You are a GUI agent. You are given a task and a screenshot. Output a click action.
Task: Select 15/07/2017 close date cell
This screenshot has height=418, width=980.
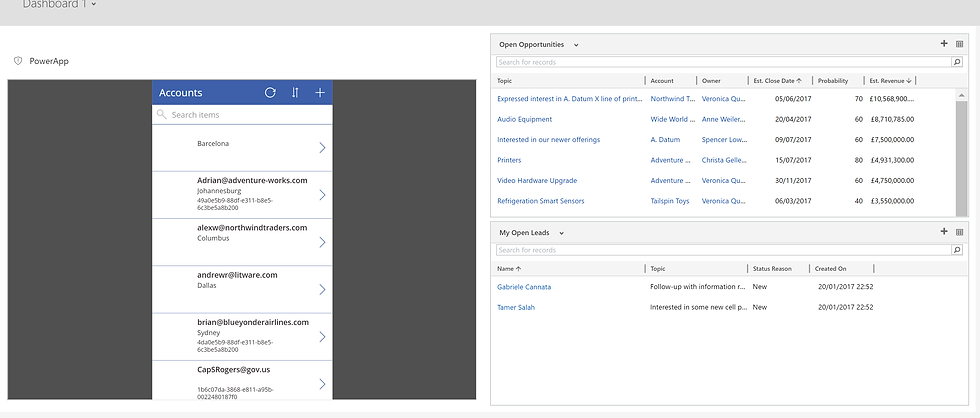(793, 160)
